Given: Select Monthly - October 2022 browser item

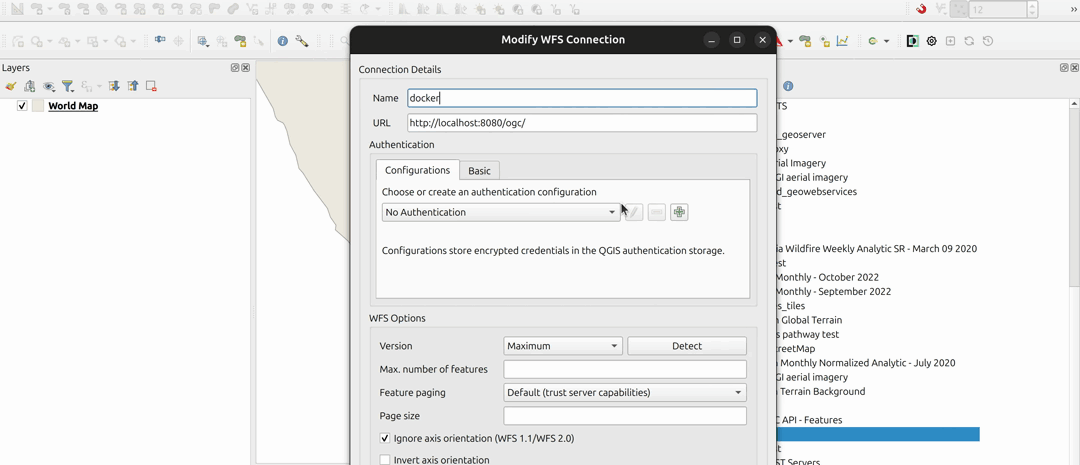Looking at the screenshot, I should (828, 277).
